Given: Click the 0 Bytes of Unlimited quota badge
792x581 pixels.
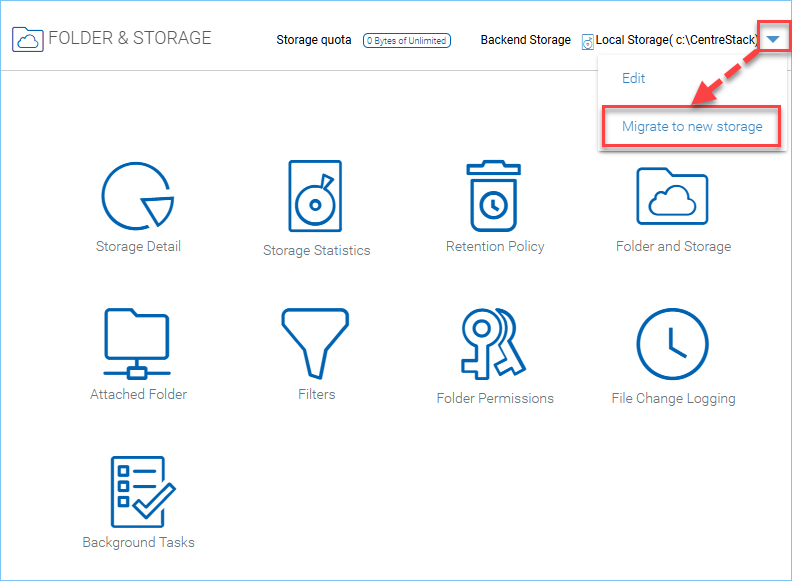Looking at the screenshot, I should [x=407, y=40].
